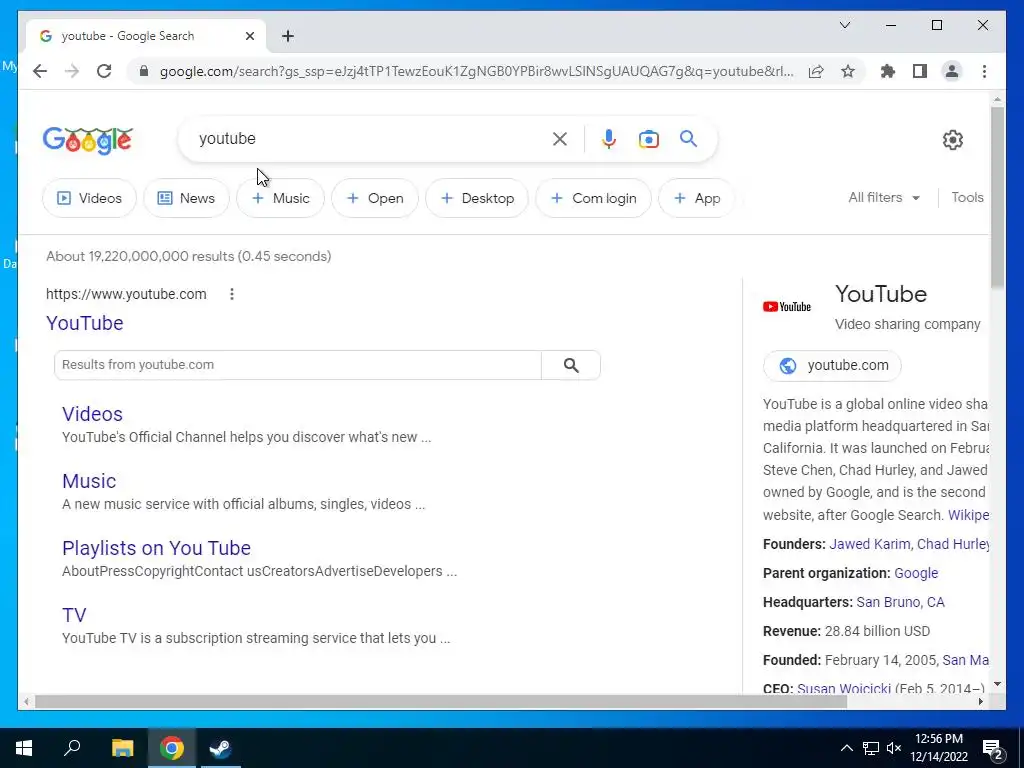
Task: Search by image with the camera icon
Action: pyautogui.click(x=648, y=139)
